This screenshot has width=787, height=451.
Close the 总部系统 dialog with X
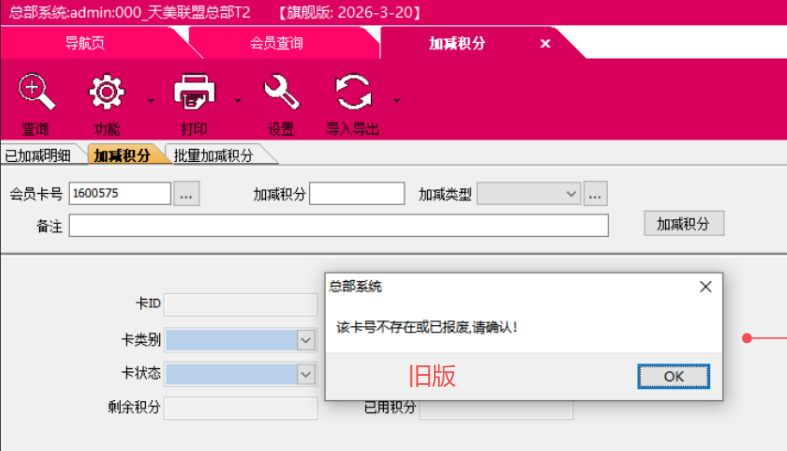(705, 287)
